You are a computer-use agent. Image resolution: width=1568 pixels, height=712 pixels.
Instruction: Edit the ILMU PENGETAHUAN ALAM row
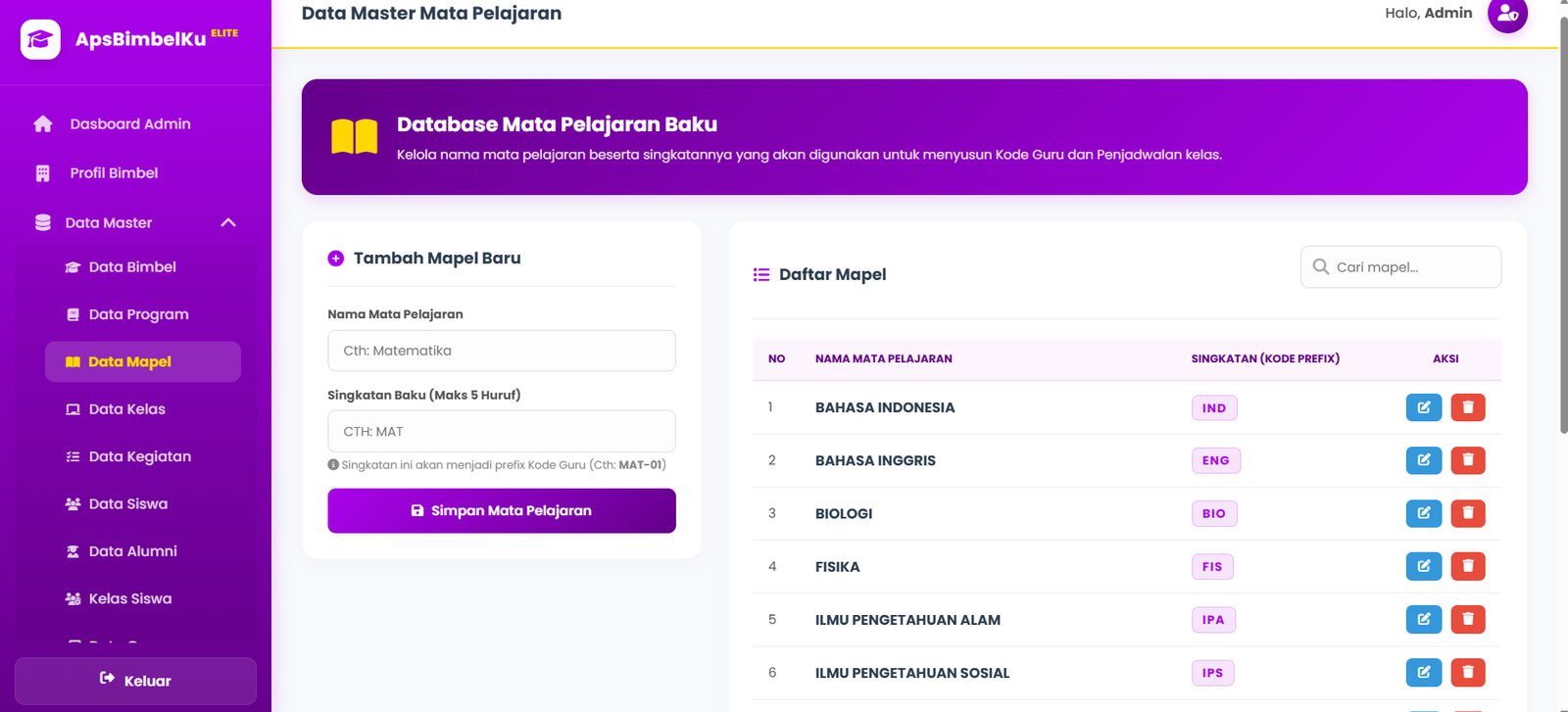coord(1424,619)
